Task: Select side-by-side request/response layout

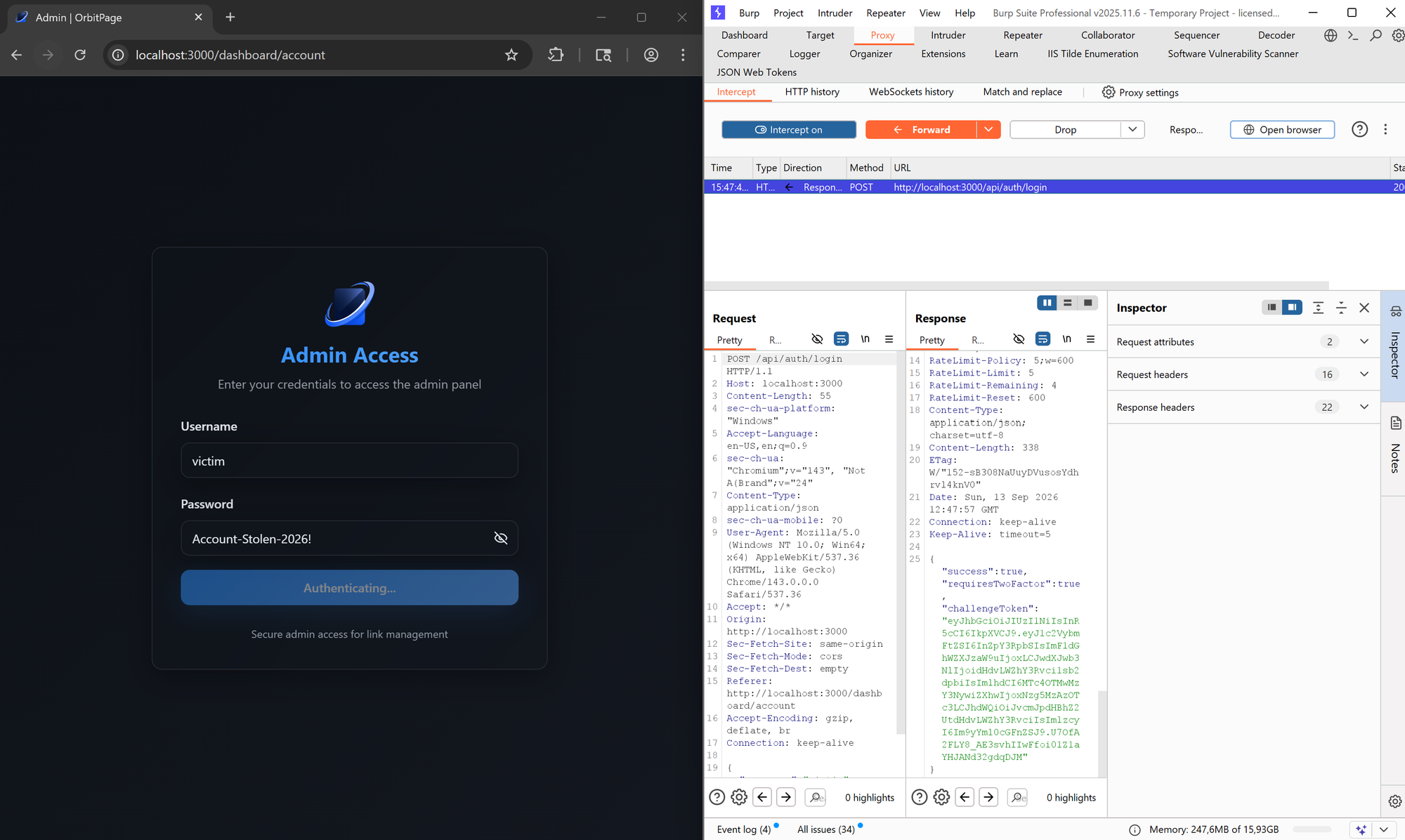Action: pyautogui.click(x=1047, y=303)
